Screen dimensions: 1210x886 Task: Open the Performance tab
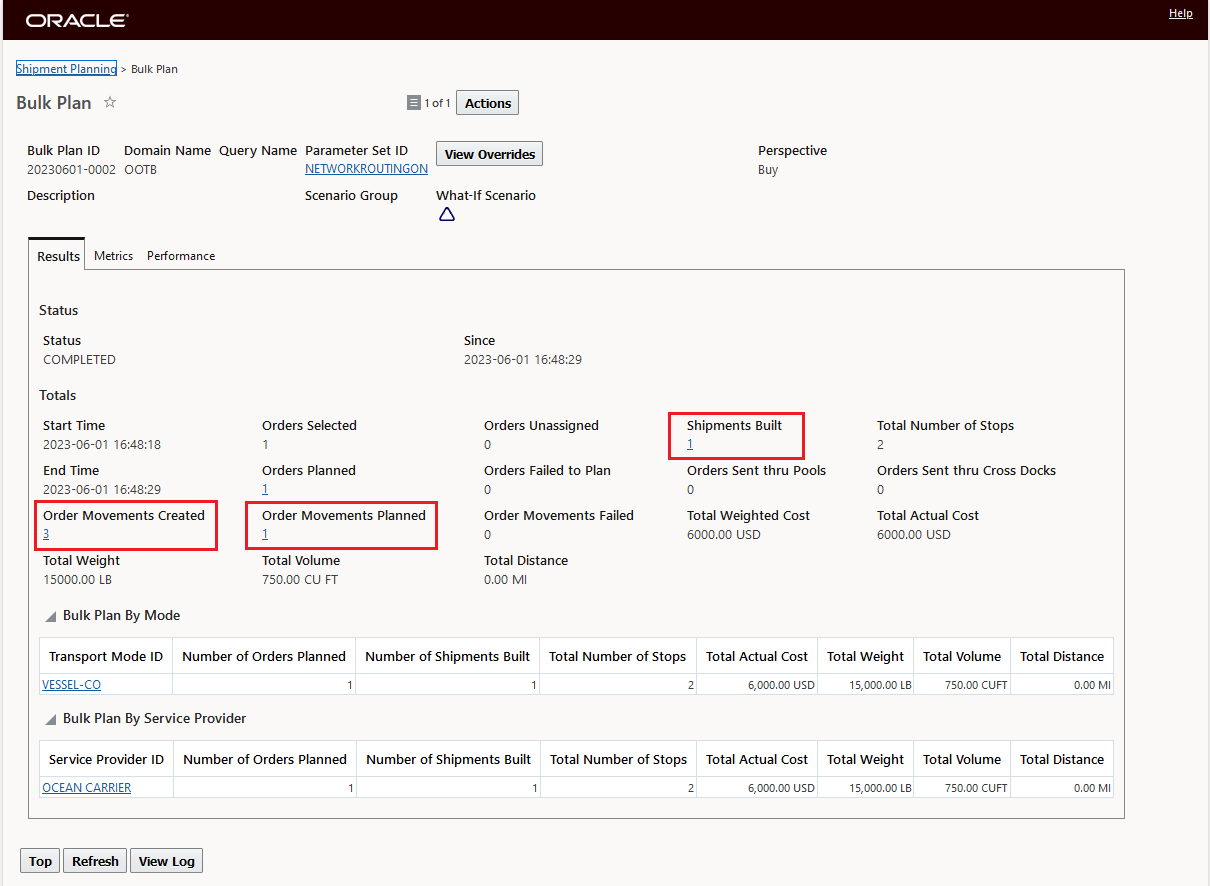click(181, 256)
